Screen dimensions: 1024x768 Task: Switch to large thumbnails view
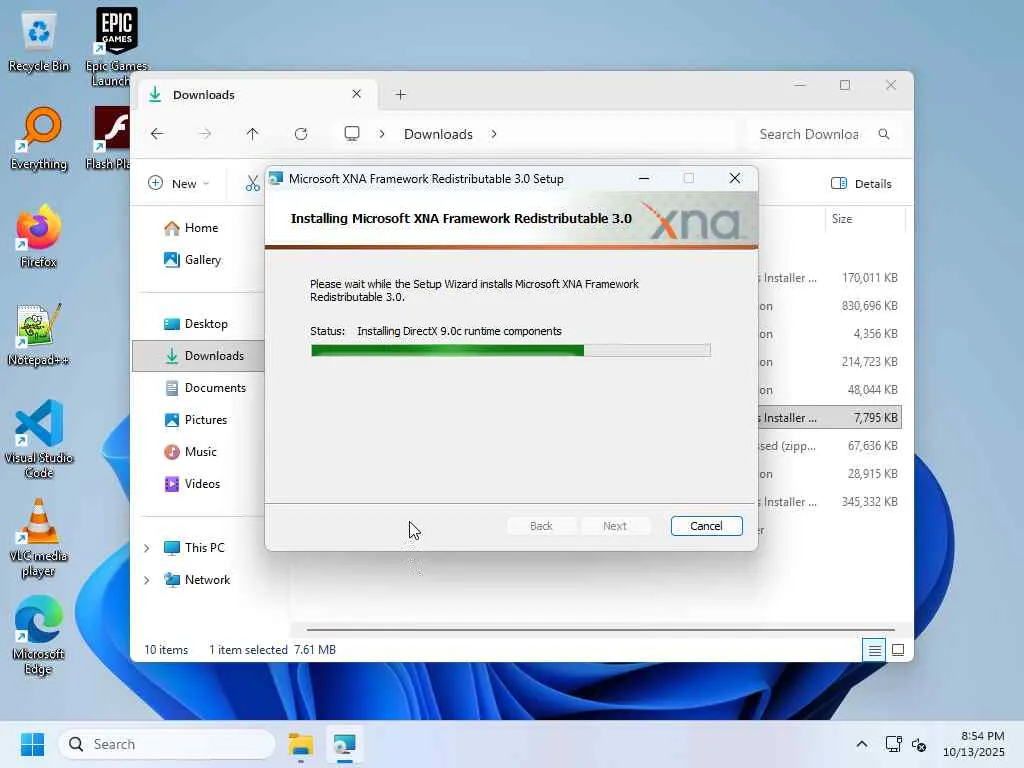[898, 650]
